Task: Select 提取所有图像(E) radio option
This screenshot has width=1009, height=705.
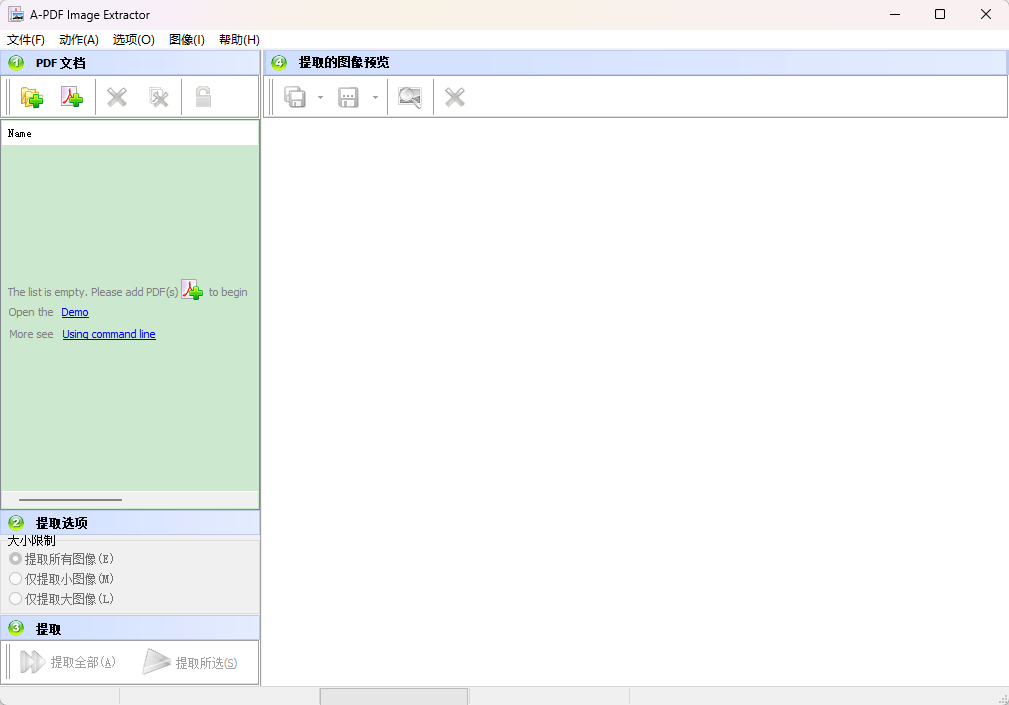Action: pyautogui.click(x=61, y=559)
